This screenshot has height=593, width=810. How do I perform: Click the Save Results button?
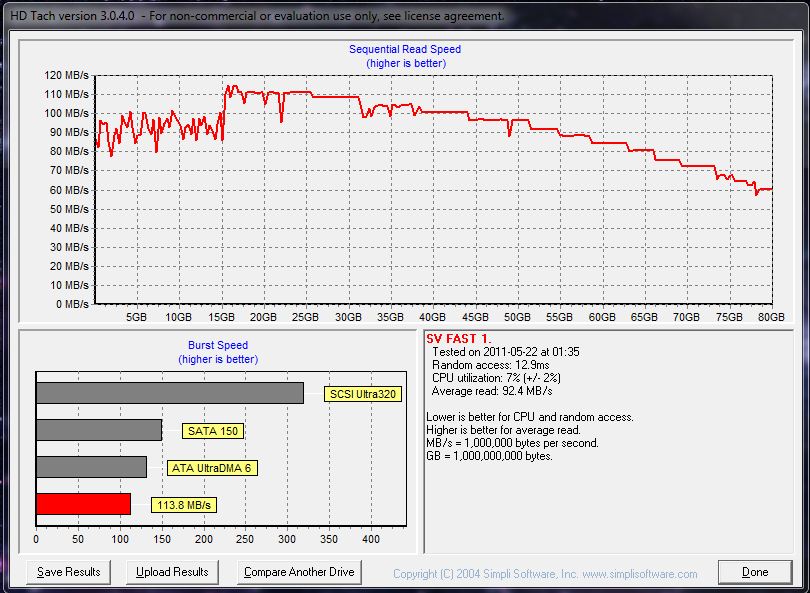point(69,572)
